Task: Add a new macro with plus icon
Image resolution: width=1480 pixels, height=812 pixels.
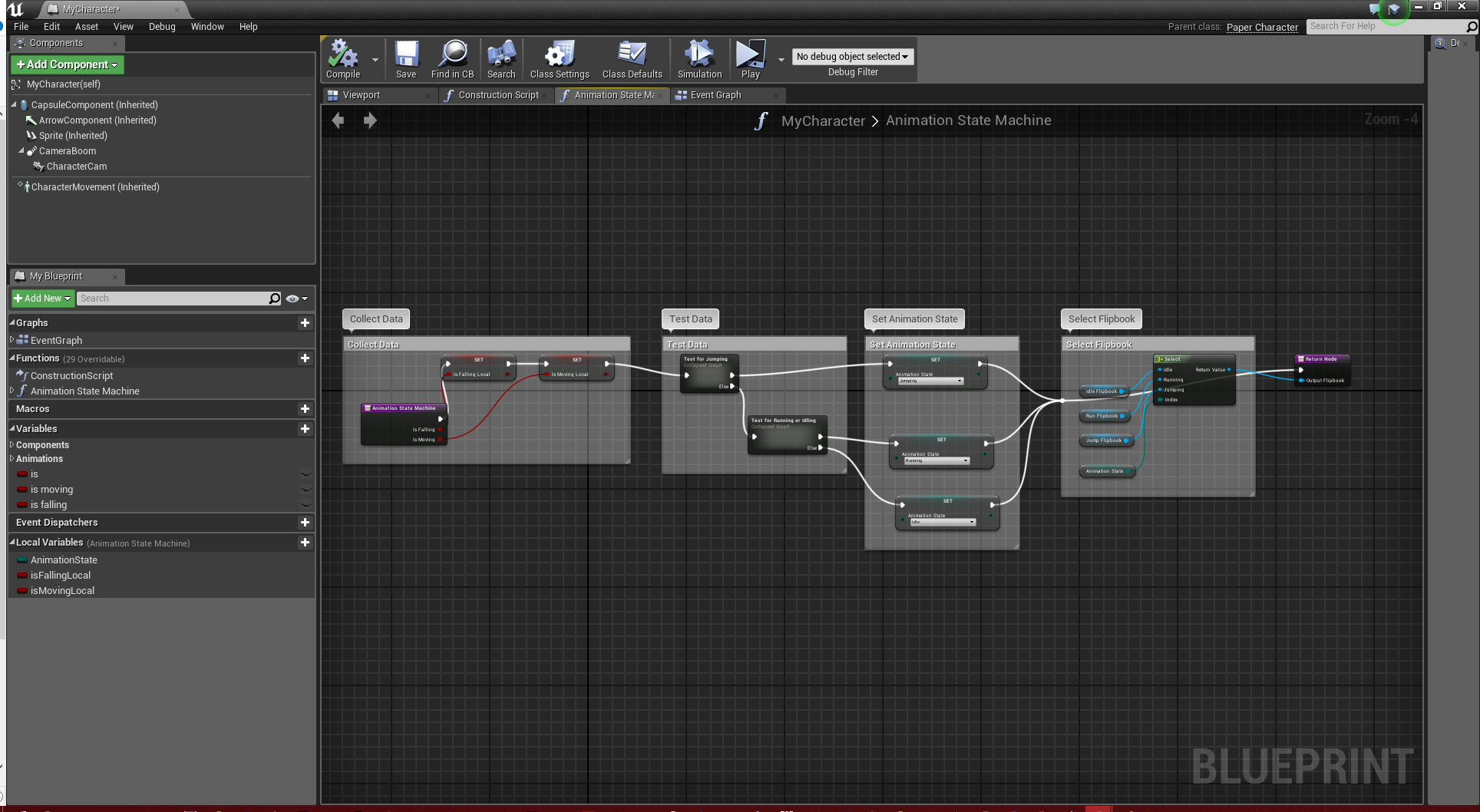Action: pyautogui.click(x=305, y=409)
